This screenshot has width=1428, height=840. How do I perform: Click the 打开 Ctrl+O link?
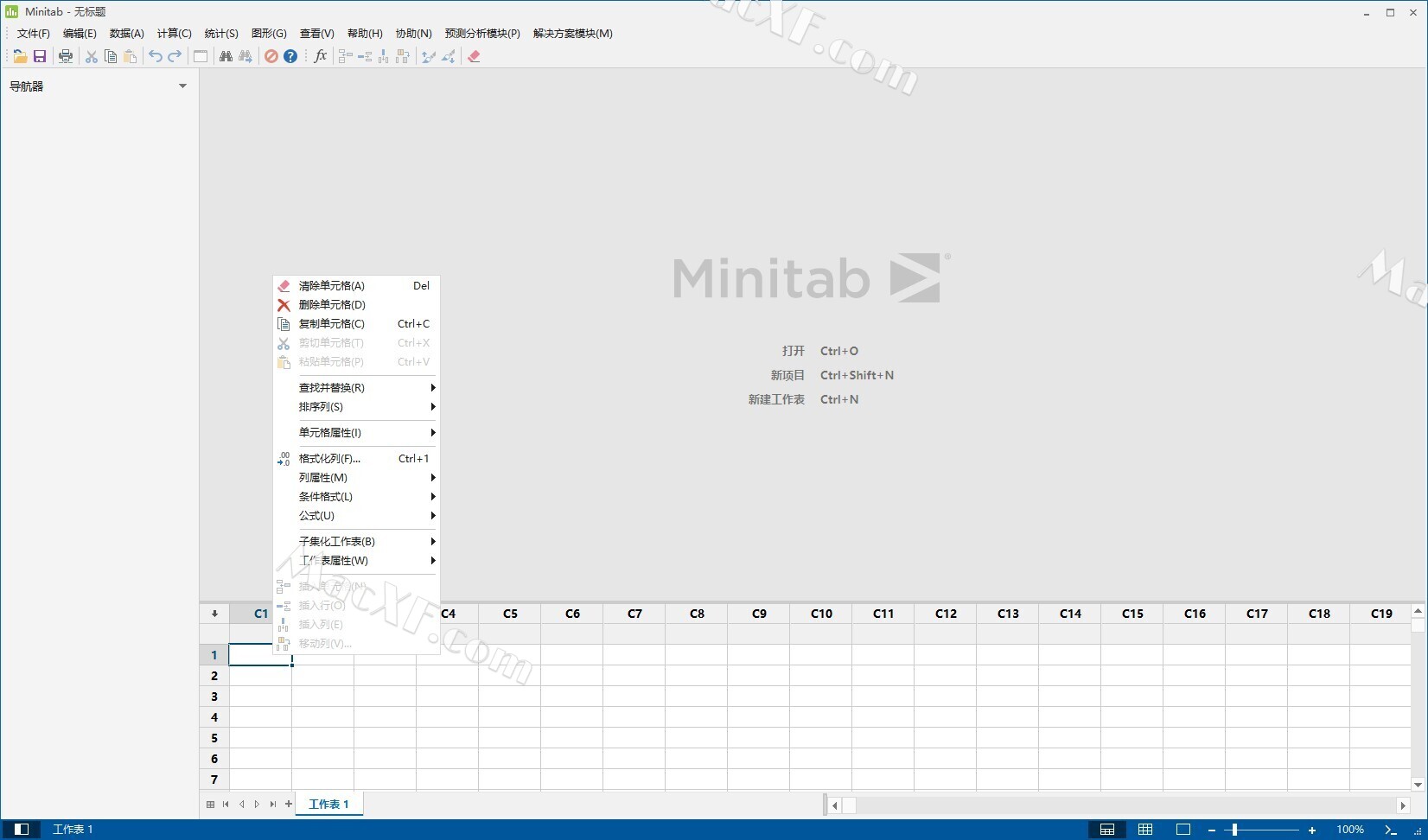tap(820, 351)
